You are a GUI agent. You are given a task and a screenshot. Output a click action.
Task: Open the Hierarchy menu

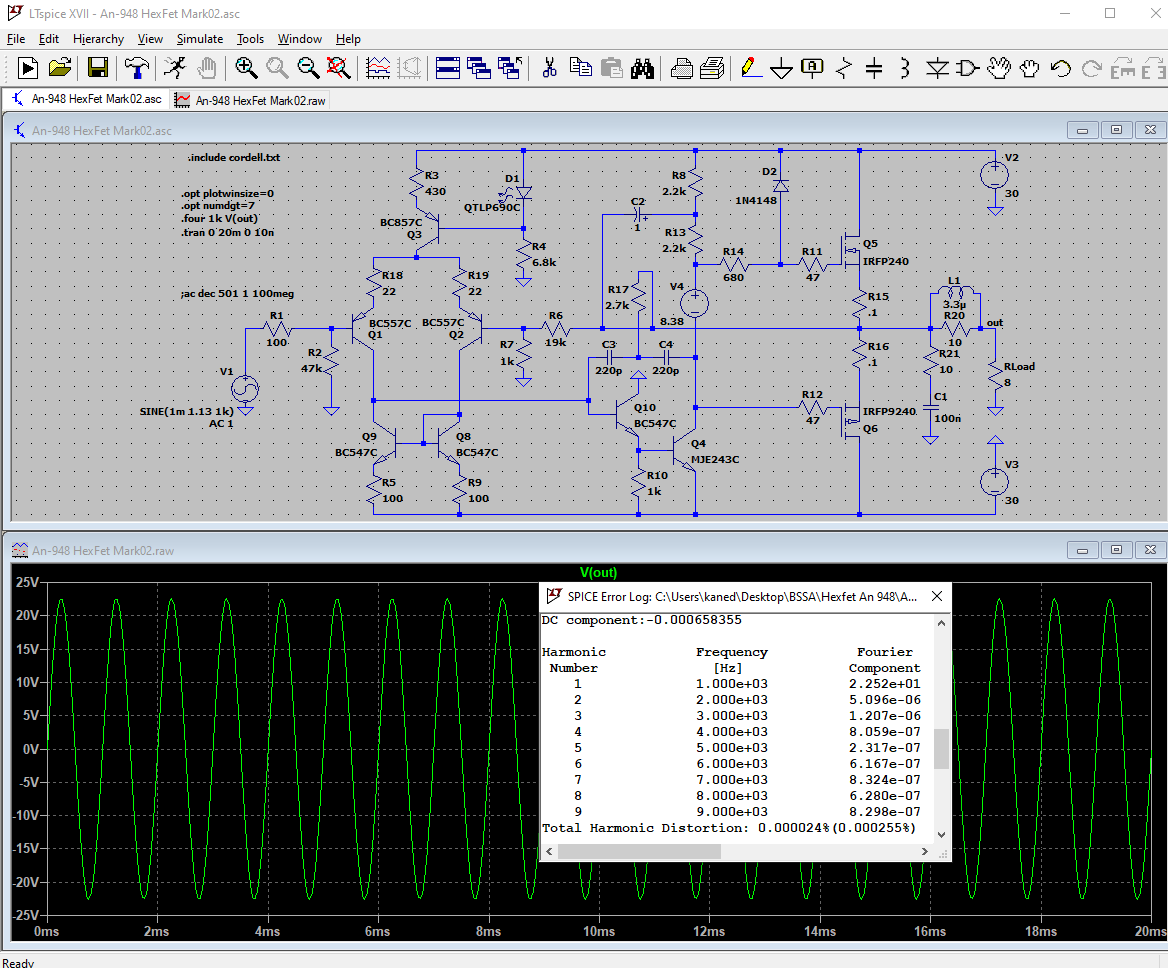point(98,39)
